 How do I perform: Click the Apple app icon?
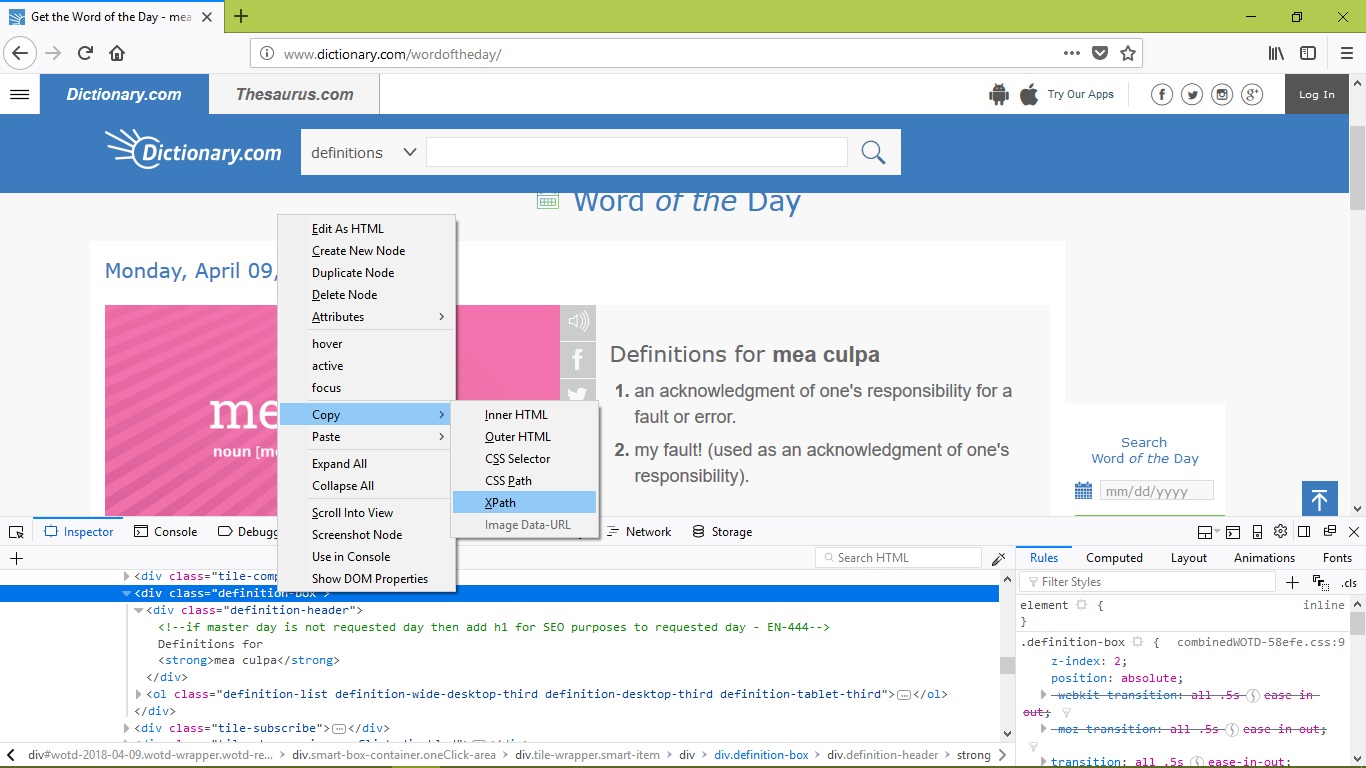click(x=1029, y=94)
